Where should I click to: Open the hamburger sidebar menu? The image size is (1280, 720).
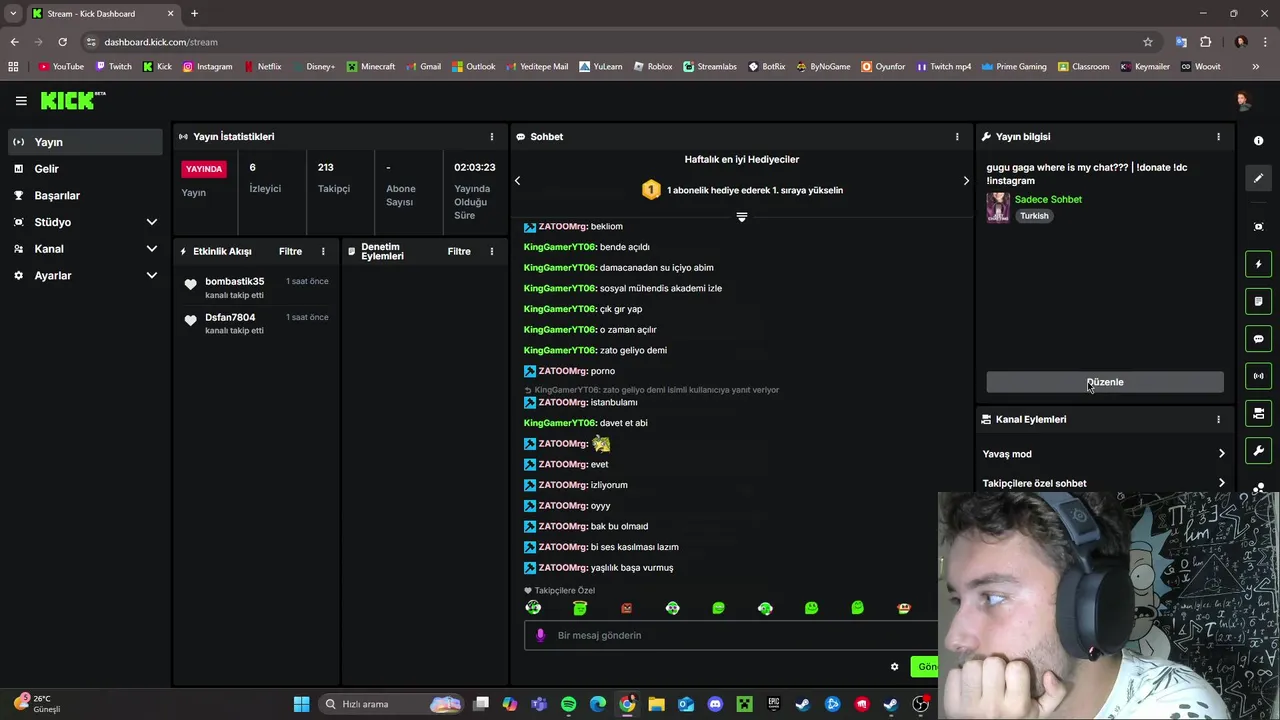21,101
